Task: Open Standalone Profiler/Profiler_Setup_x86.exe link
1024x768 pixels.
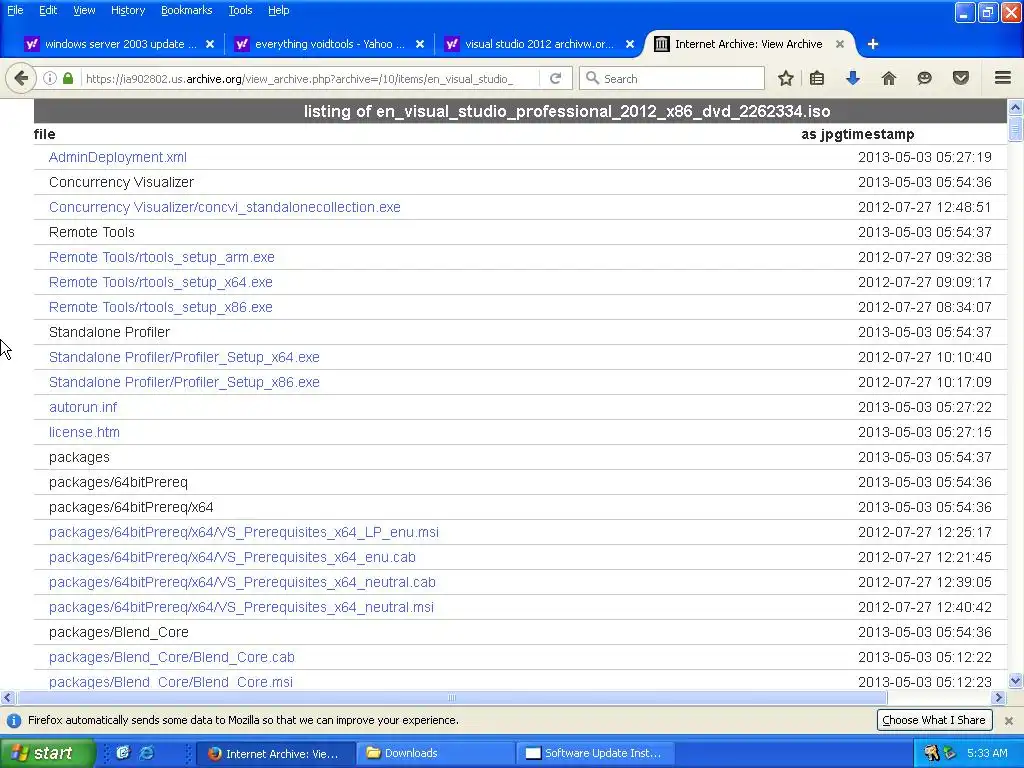Action: pos(184,382)
